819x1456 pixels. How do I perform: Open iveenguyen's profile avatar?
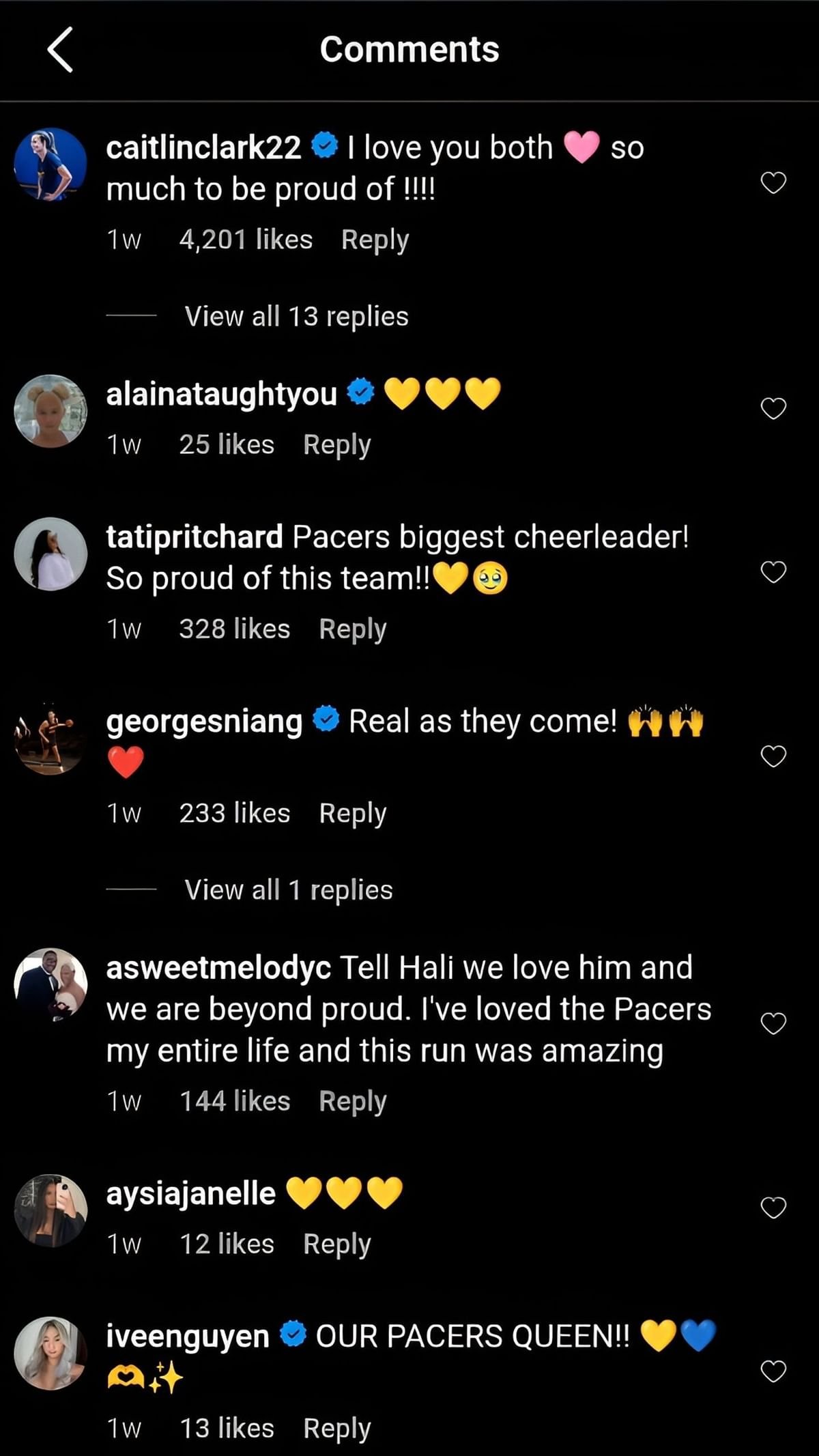point(51,1353)
